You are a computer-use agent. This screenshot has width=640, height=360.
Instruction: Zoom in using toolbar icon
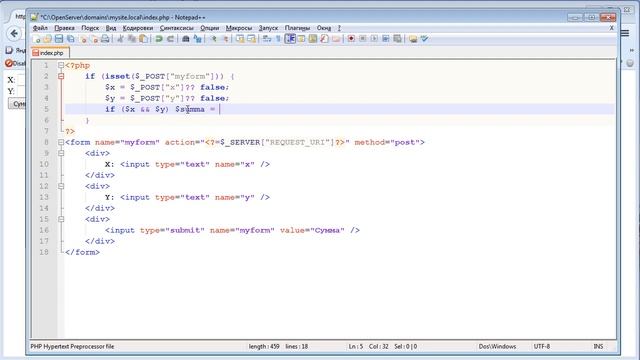[x=213, y=39]
